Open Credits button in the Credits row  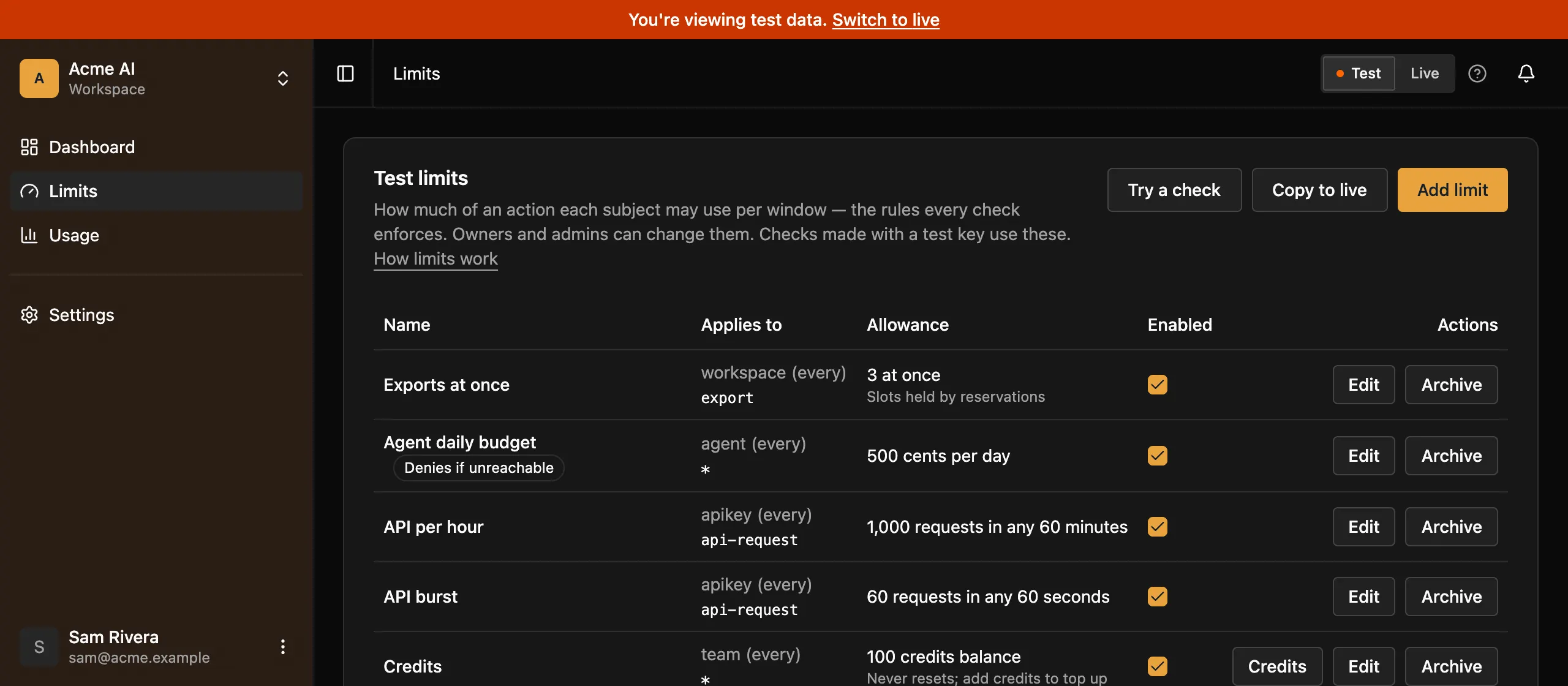1277,666
